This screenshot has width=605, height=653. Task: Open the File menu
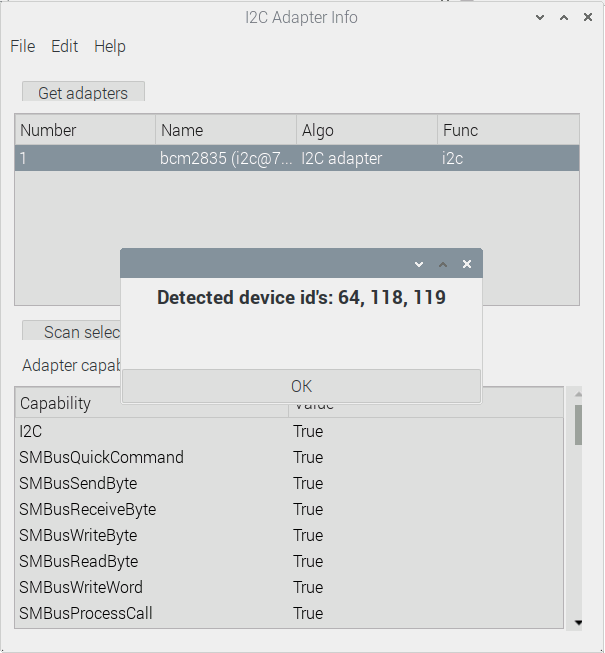(22, 46)
